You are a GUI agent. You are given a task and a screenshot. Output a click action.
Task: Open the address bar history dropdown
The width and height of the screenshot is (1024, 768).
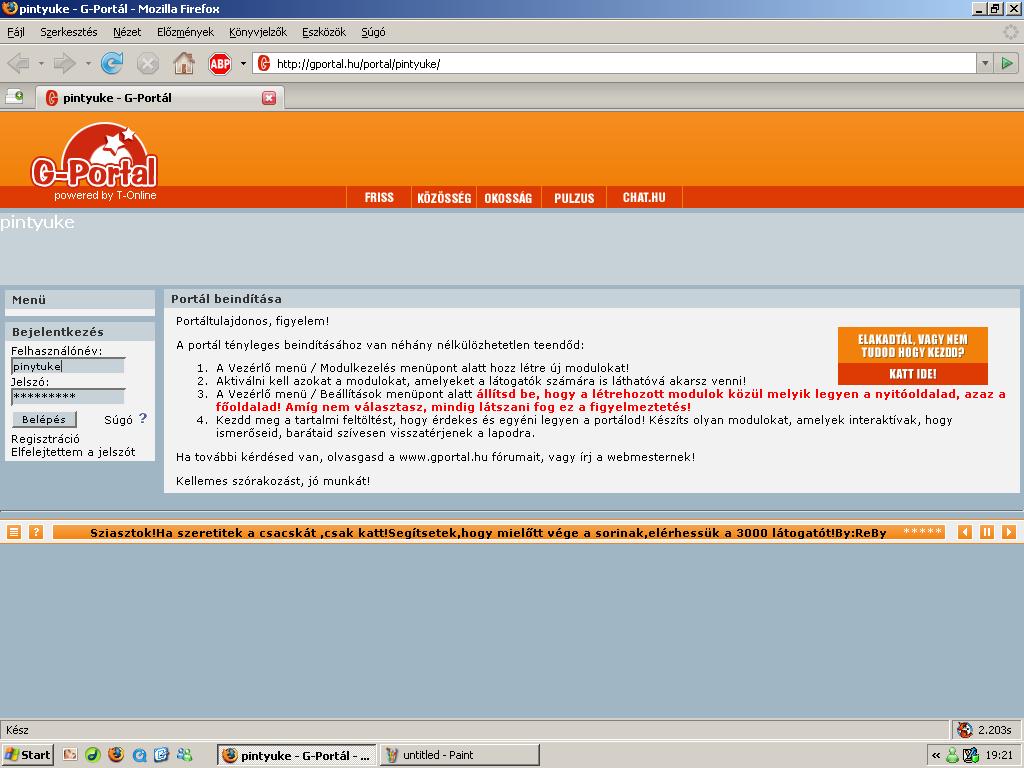pyautogui.click(x=983, y=64)
